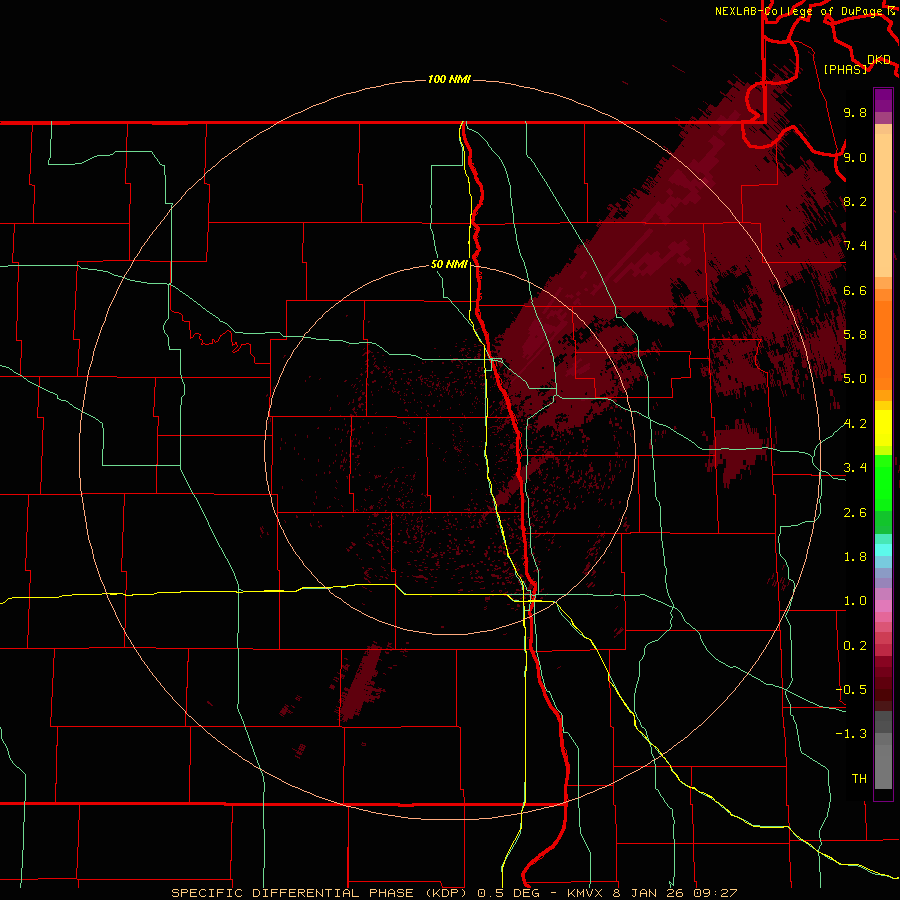Click the KMVX station ID in the caption
Image resolution: width=900 pixels, height=900 pixels.
point(587,893)
